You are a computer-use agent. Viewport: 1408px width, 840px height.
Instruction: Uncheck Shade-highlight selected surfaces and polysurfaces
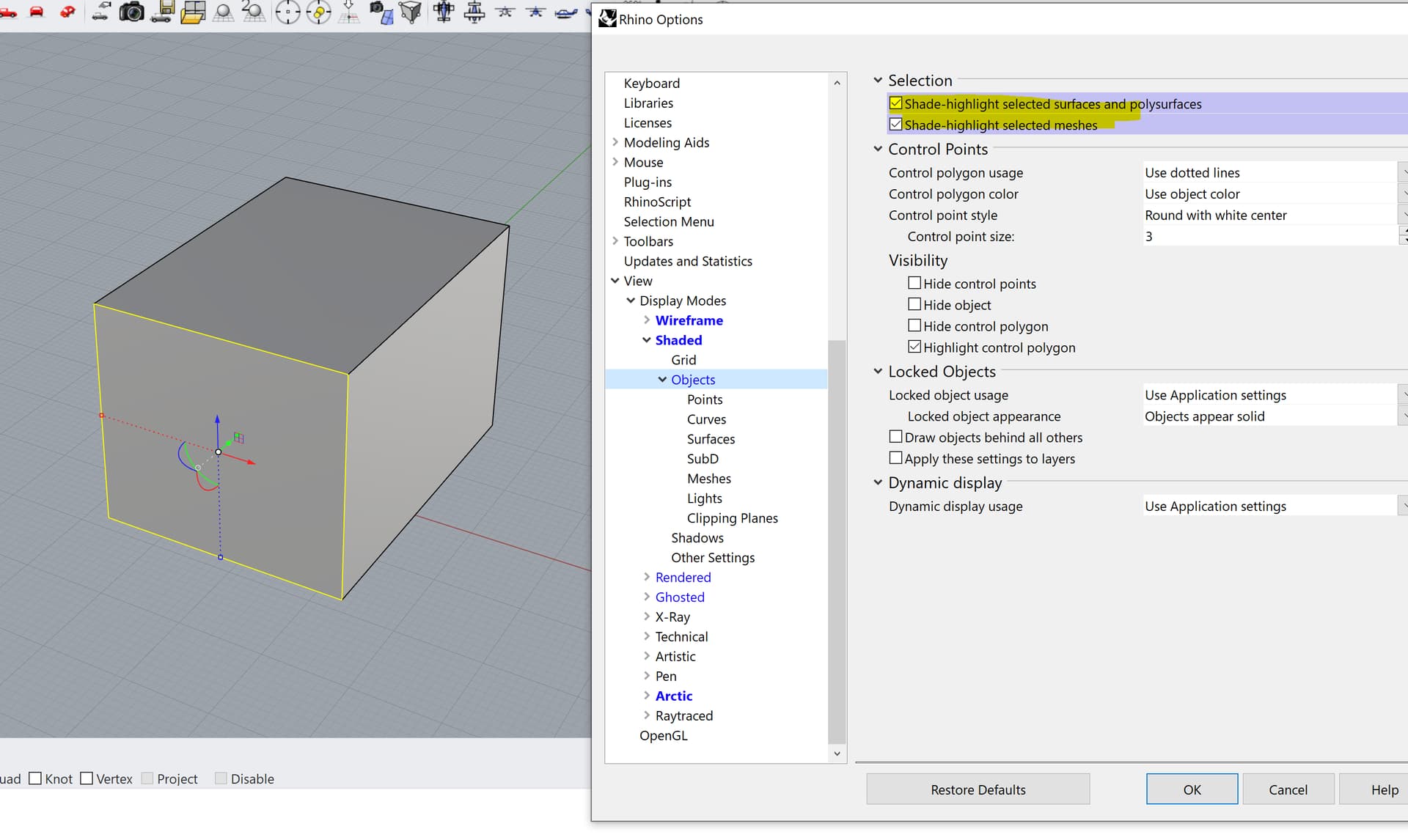point(895,103)
